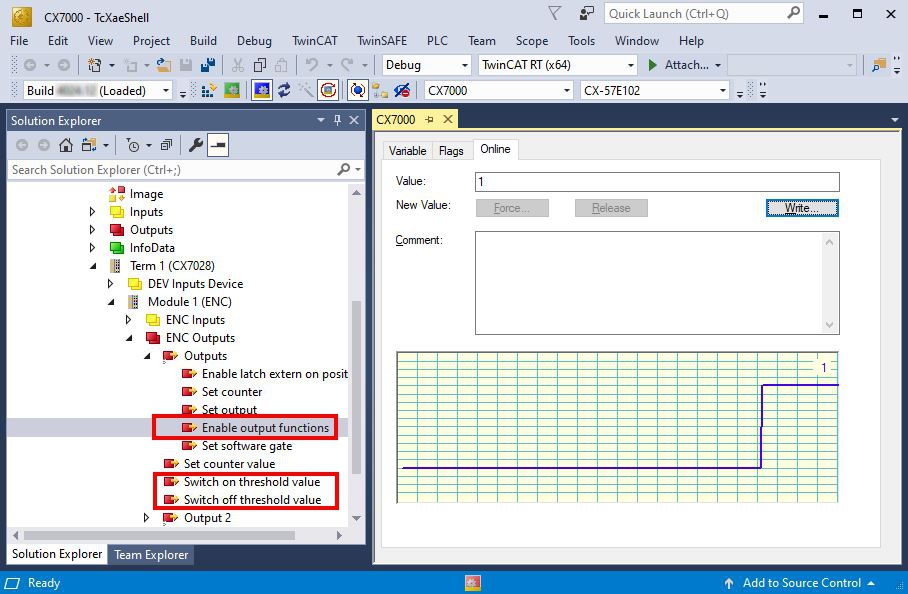The height and width of the screenshot is (594, 908).
Task: Click the Properties wrench icon
Action: pos(196,145)
